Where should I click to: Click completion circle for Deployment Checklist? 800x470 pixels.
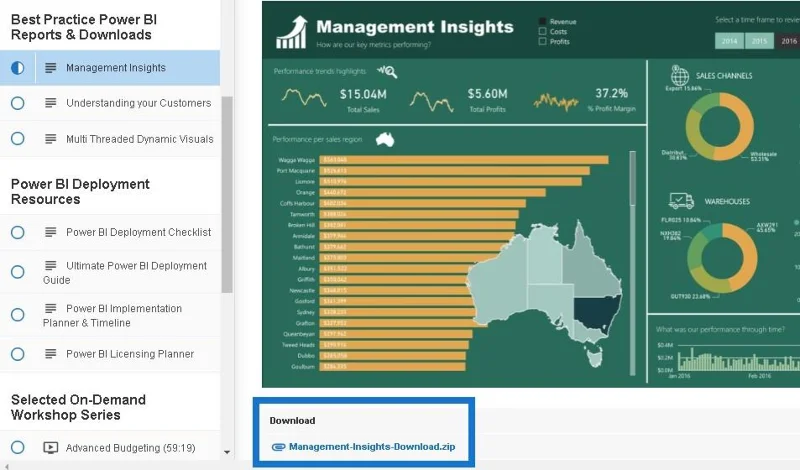click(17, 232)
